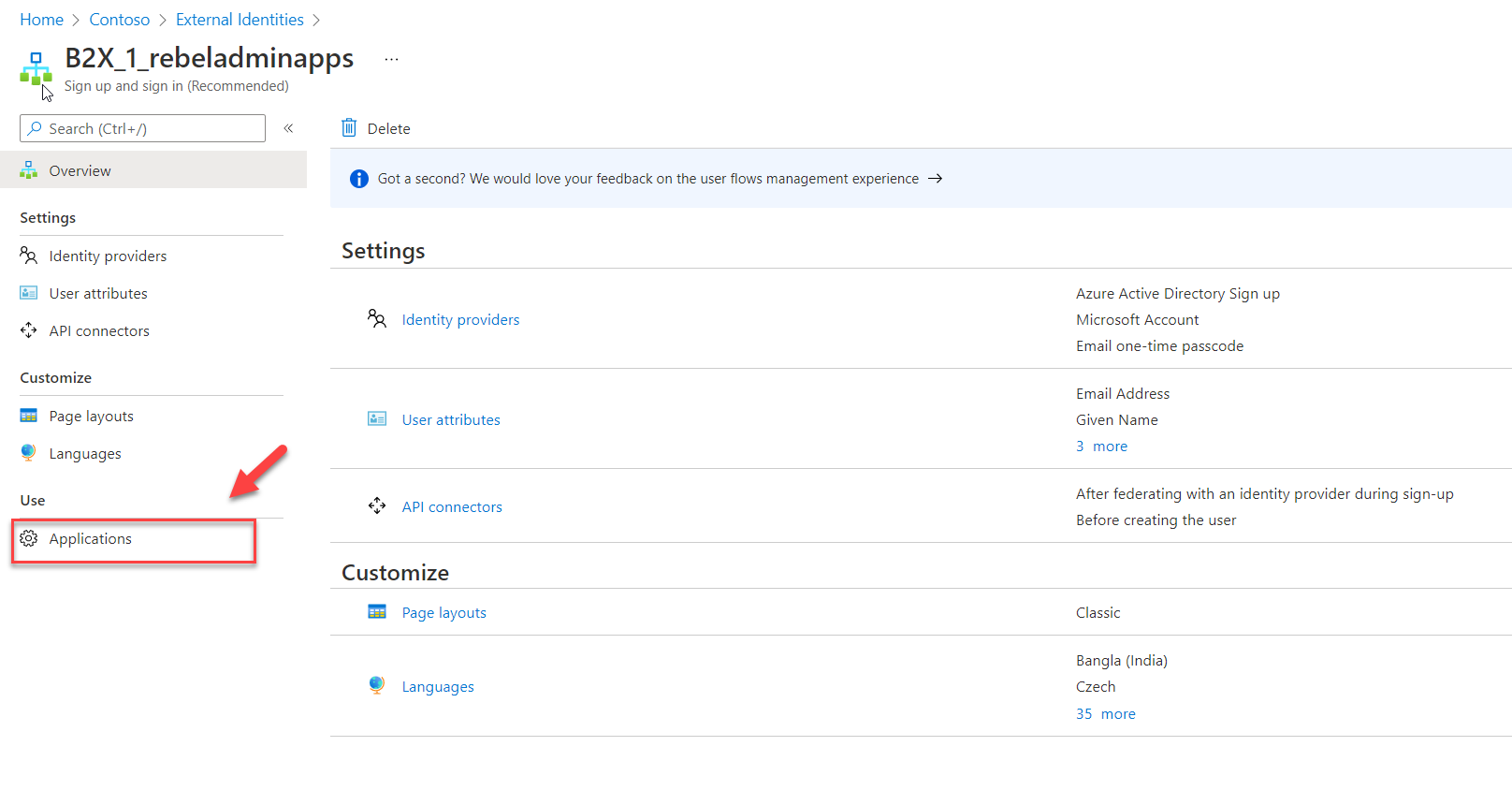Click the Delete trash can icon
Image resolution: width=1512 pixels, height=805 pixels.
click(x=349, y=128)
